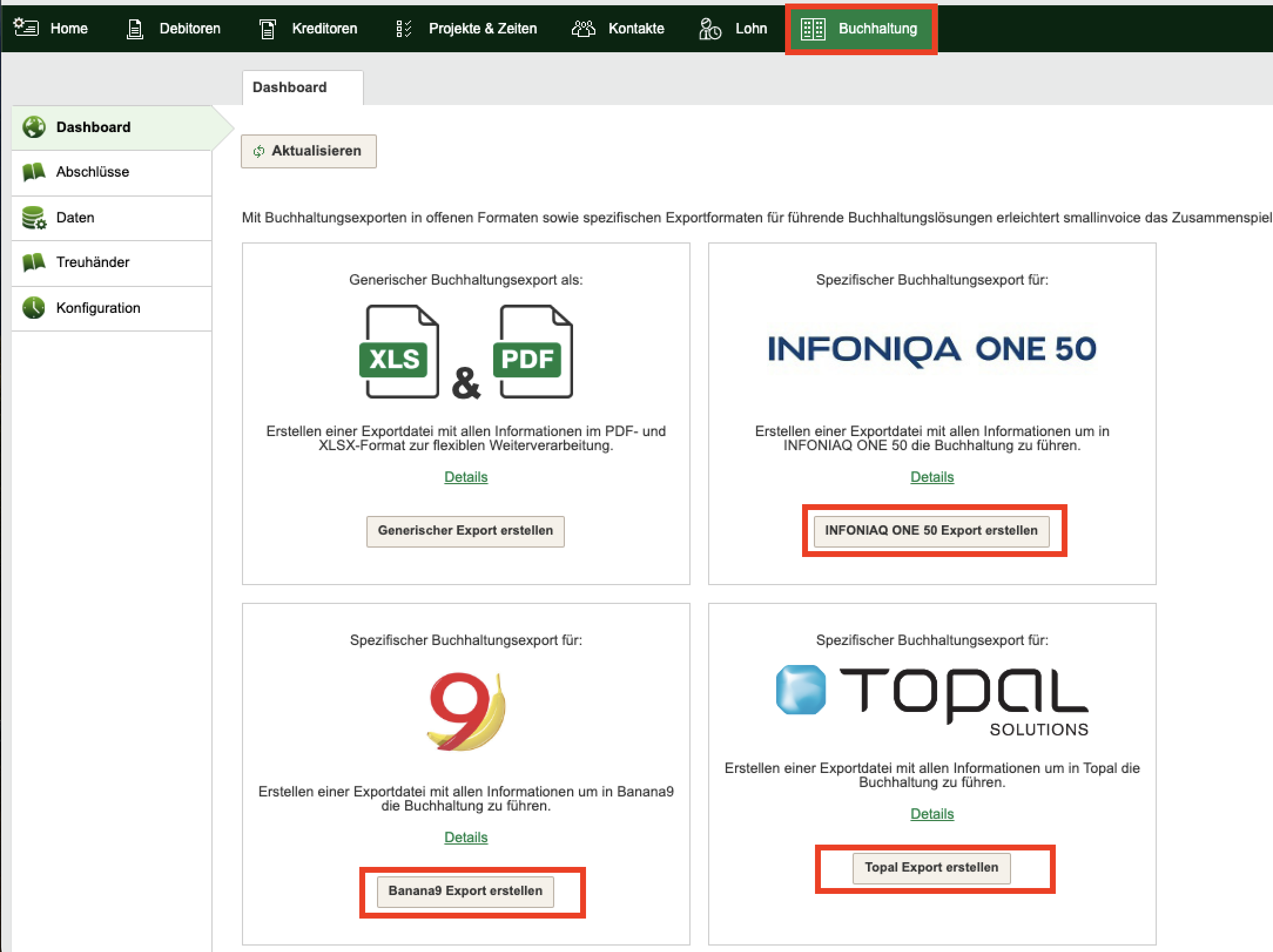1273x952 pixels.
Task: Open Details link under INFONIAQ ONE 50
Action: point(932,477)
